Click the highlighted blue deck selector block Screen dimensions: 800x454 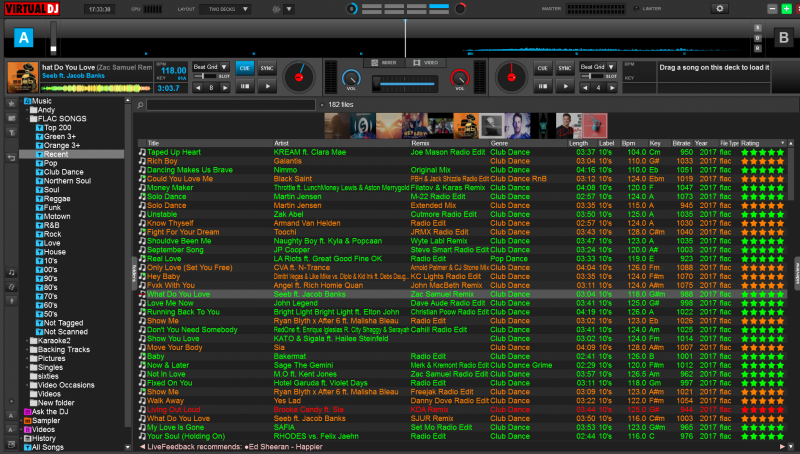point(439,7)
